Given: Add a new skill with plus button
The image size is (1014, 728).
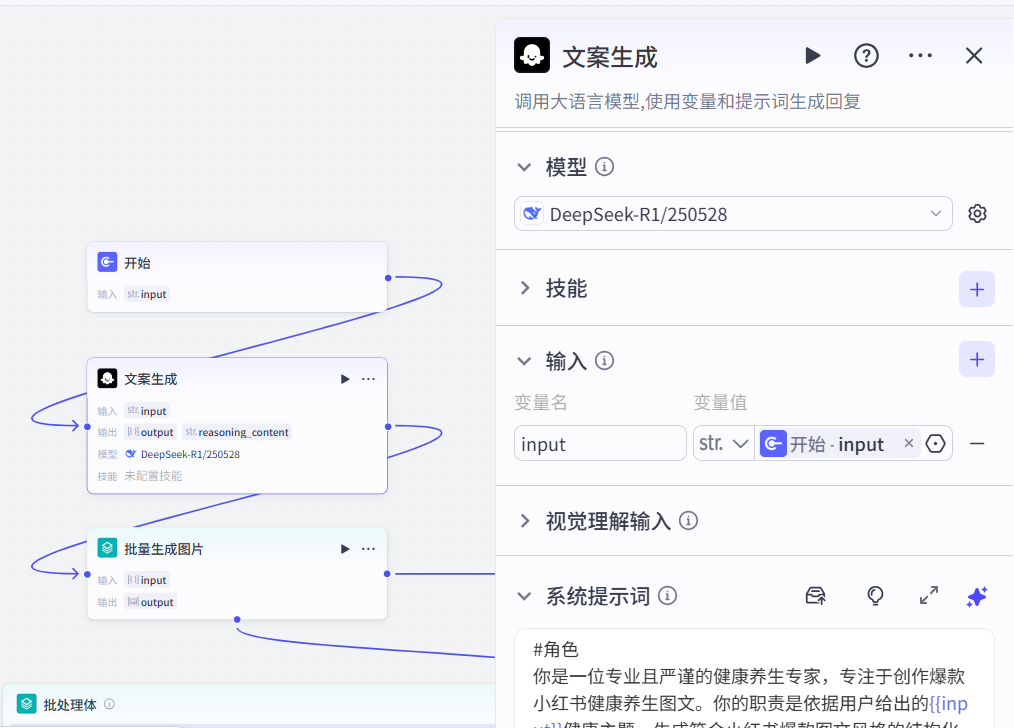Looking at the screenshot, I should 976,289.
